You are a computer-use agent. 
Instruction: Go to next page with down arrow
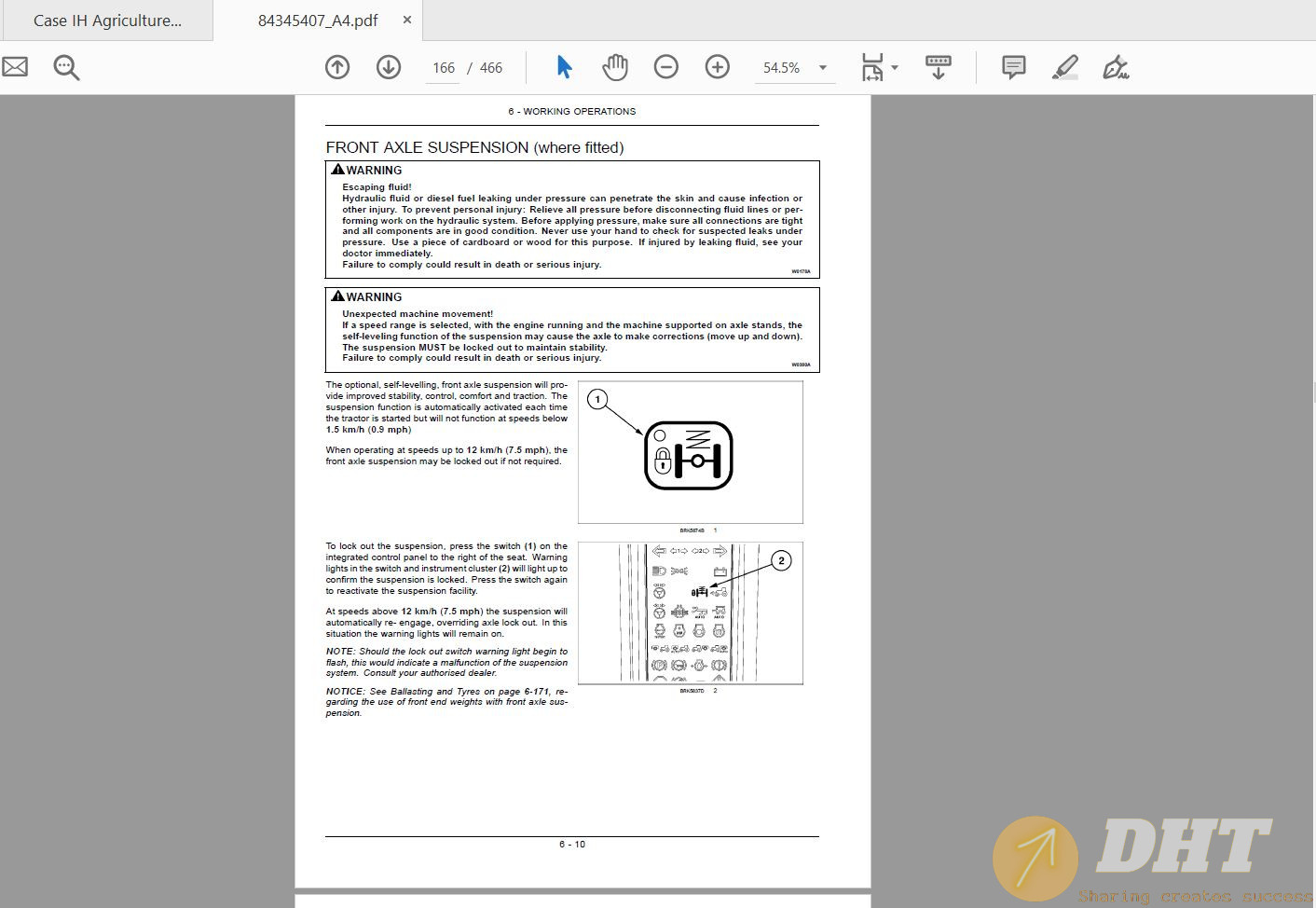point(389,67)
